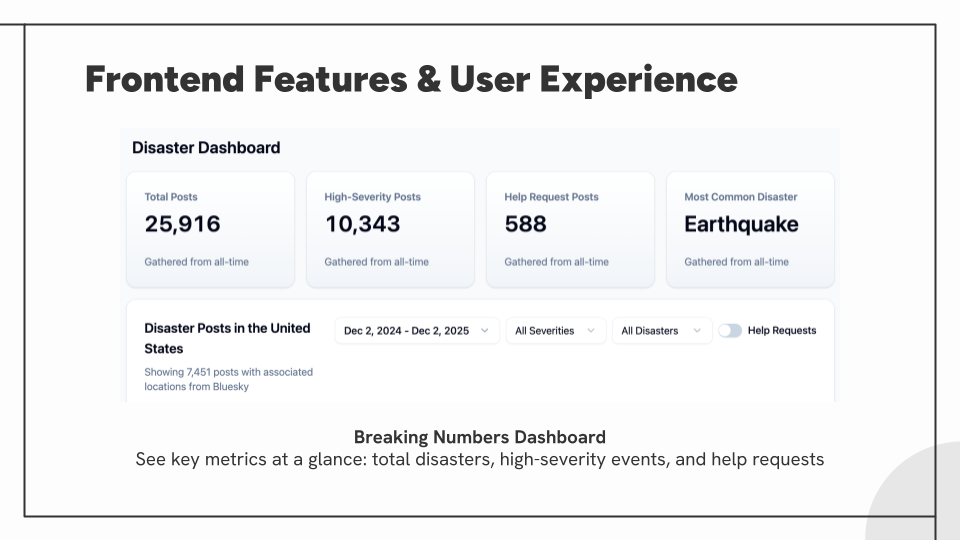Expand the All Severities dropdown

pos(556,331)
